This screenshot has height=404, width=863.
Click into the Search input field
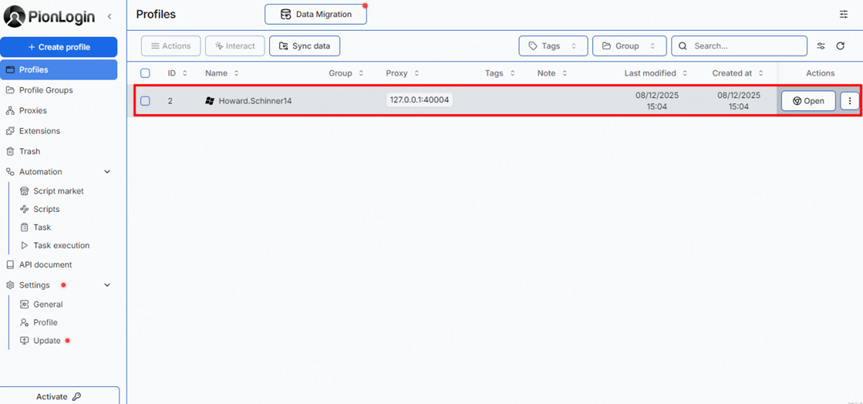(x=745, y=46)
